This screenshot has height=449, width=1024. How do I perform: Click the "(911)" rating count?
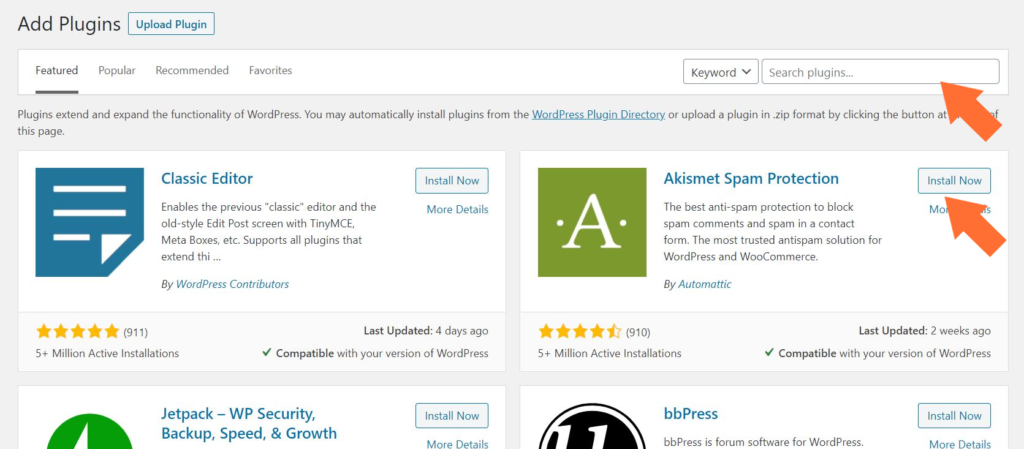pyautogui.click(x=136, y=333)
